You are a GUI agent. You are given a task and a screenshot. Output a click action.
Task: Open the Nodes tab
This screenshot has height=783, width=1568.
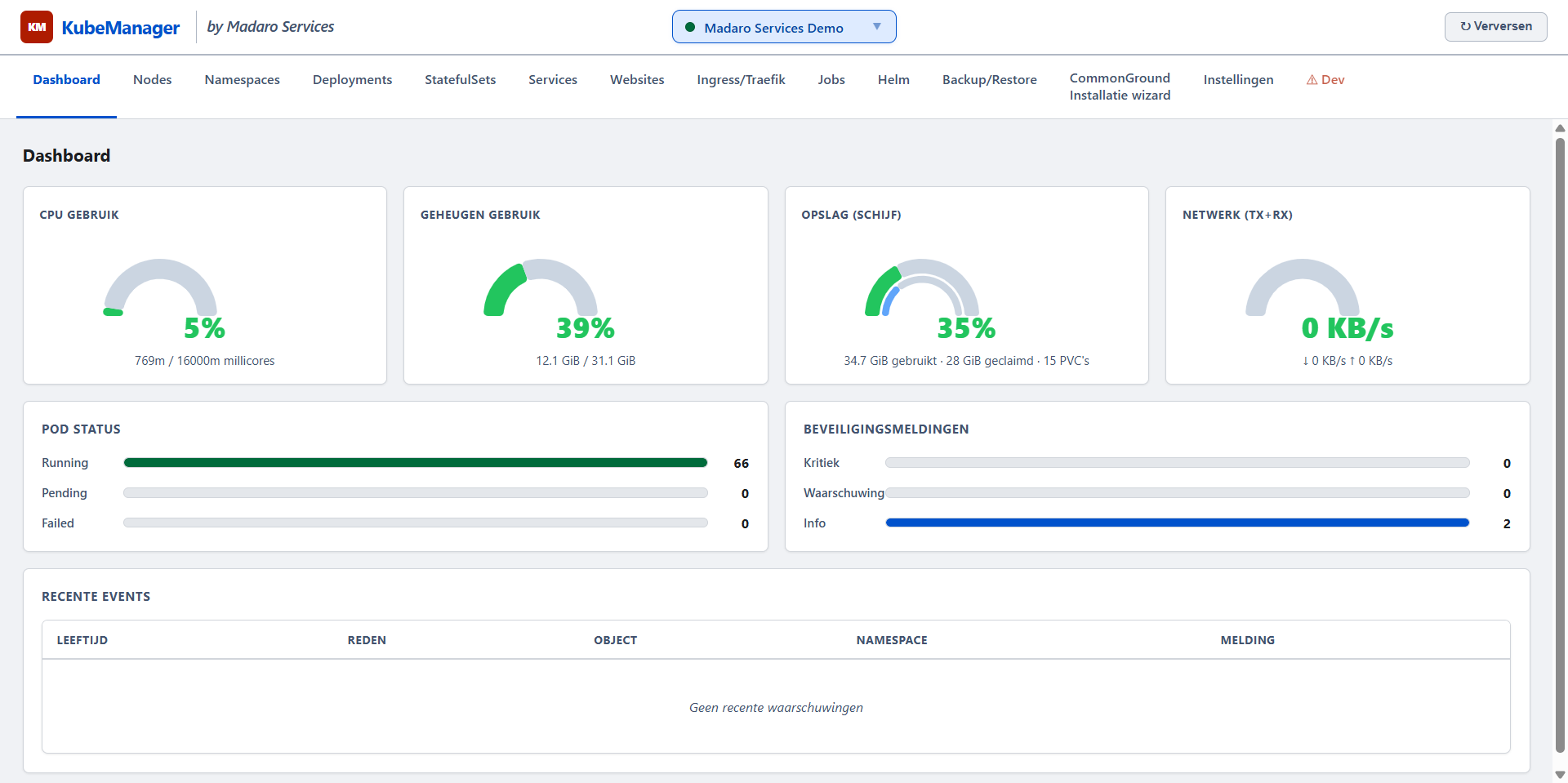[x=153, y=80]
